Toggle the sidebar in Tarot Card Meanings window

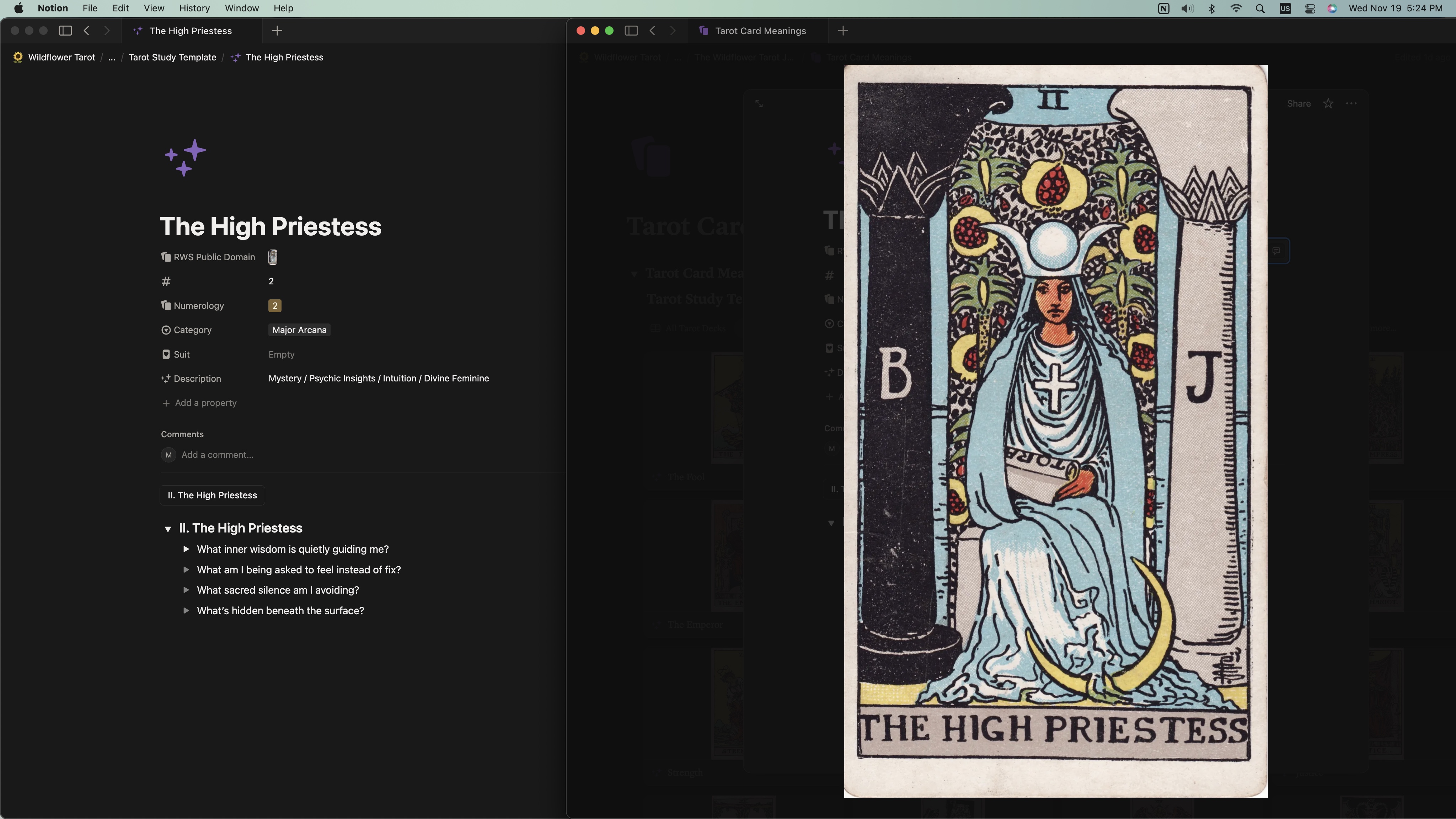631,31
